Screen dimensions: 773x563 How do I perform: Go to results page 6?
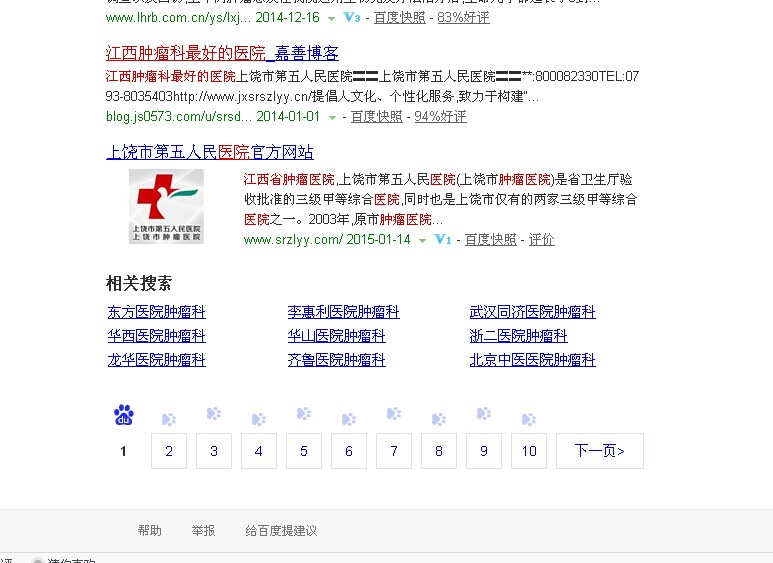click(349, 451)
